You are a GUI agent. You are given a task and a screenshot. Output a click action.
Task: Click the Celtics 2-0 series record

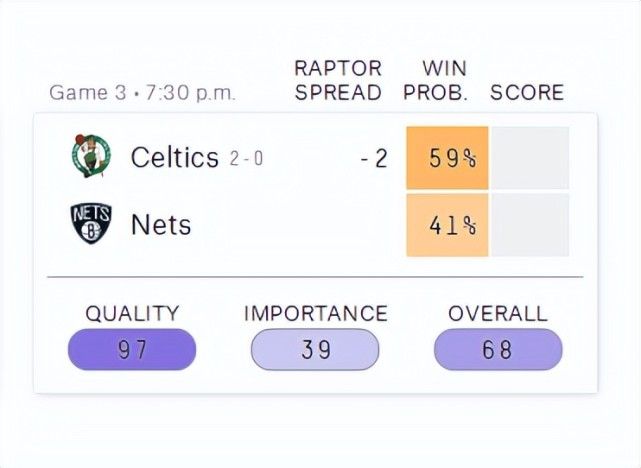pyautogui.click(x=246, y=159)
